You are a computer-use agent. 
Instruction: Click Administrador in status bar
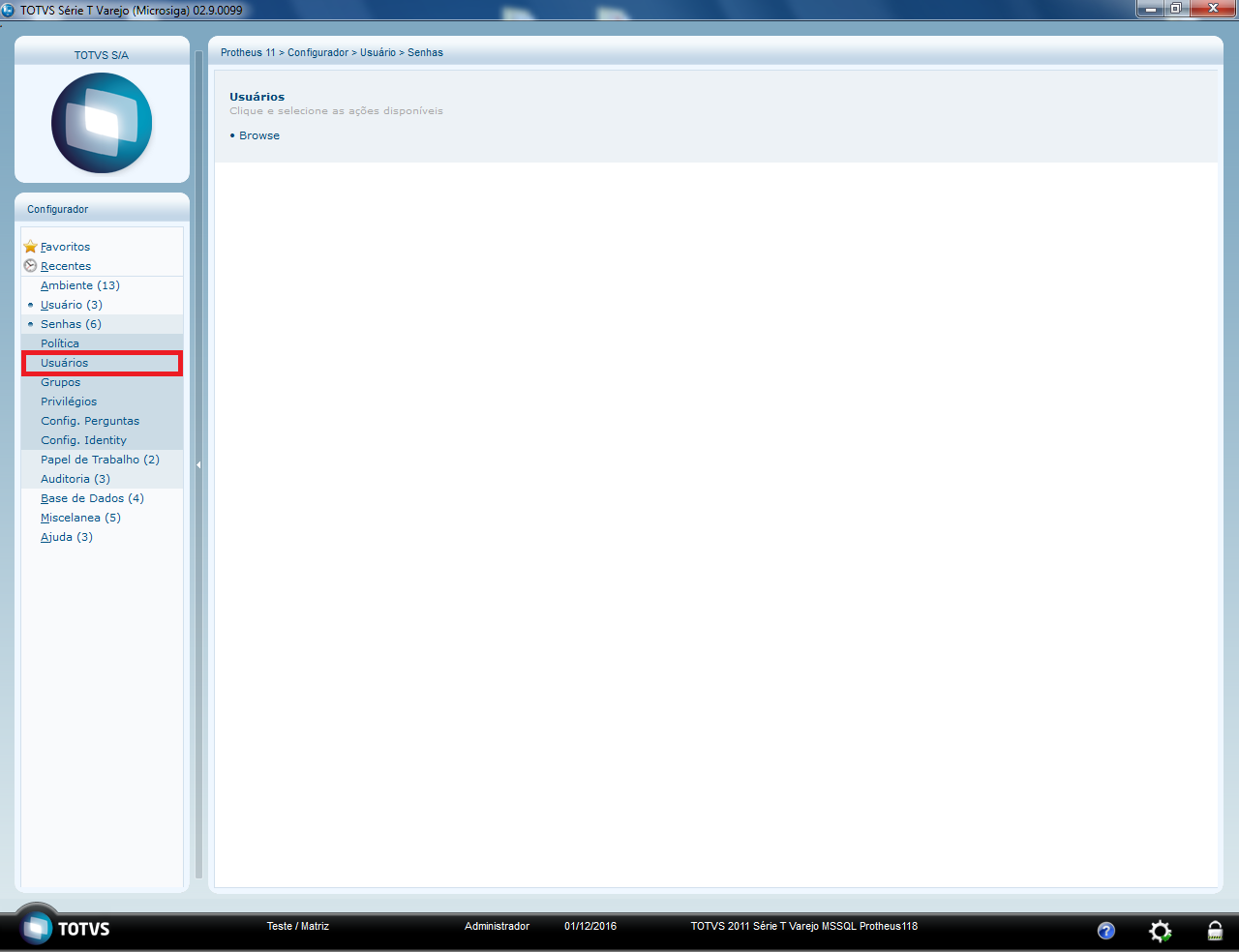pos(497,926)
